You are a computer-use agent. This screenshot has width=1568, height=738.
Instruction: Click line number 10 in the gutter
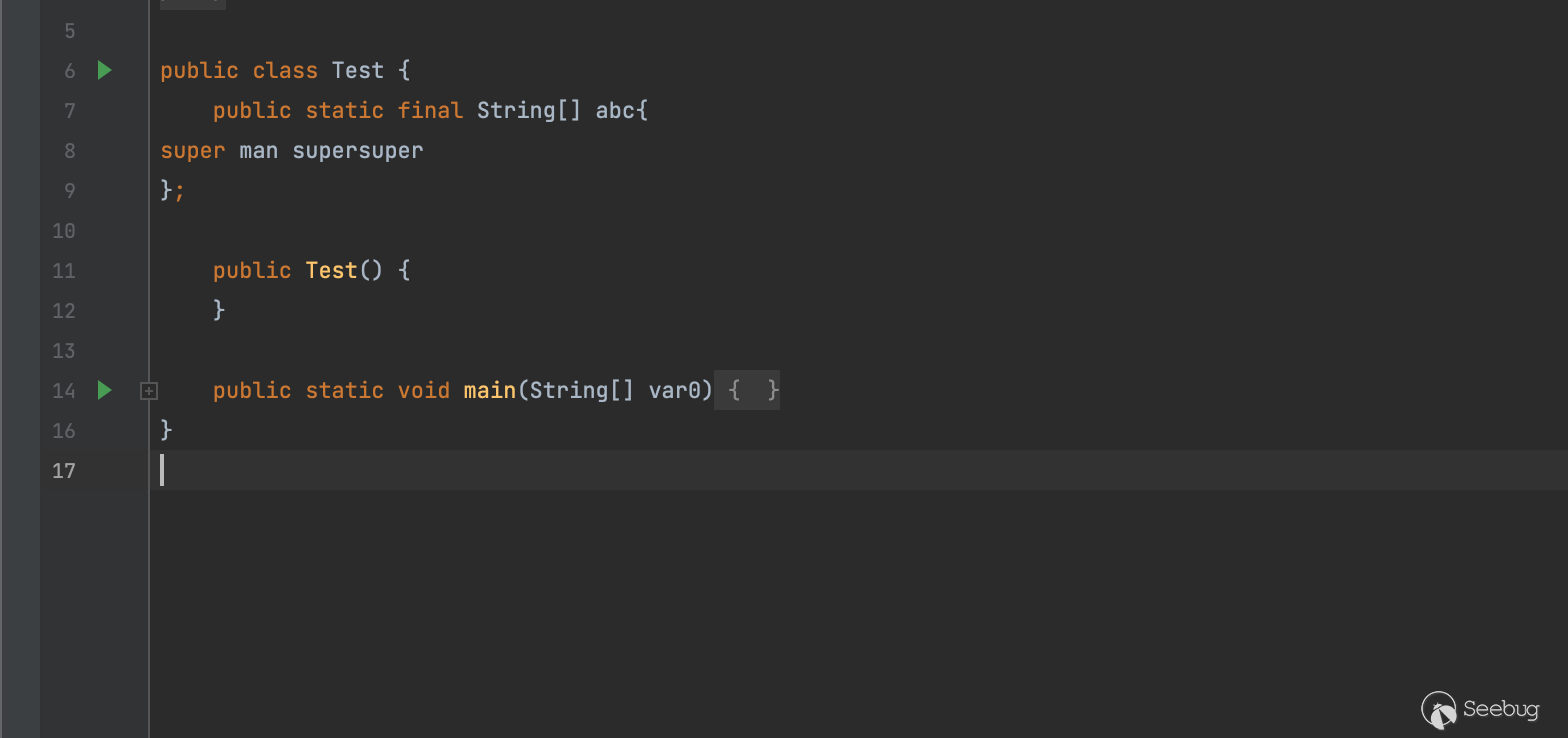pyautogui.click(x=64, y=231)
